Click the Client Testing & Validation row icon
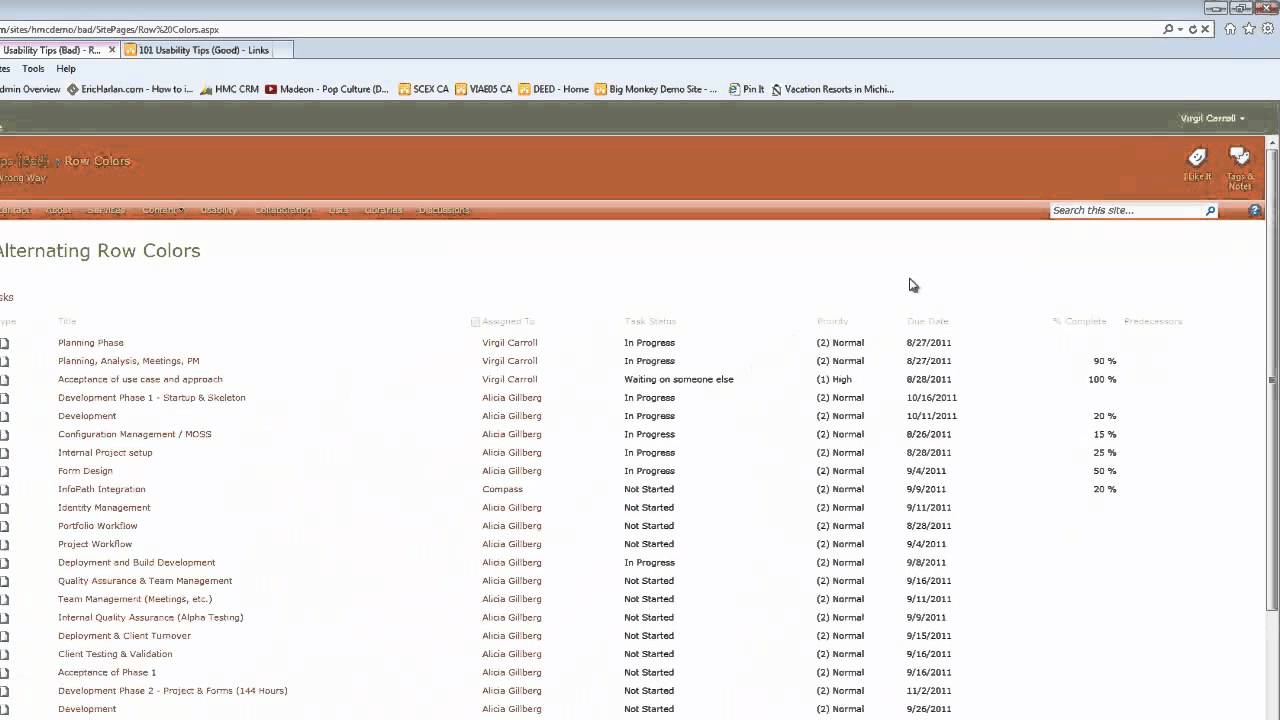 (4, 654)
